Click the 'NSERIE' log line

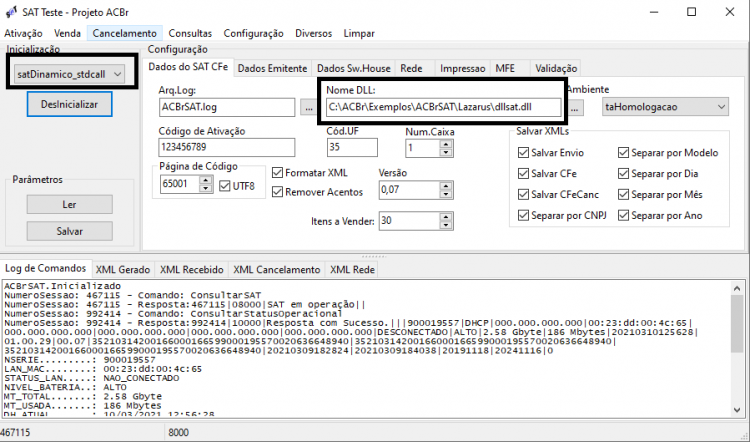click(x=80, y=359)
